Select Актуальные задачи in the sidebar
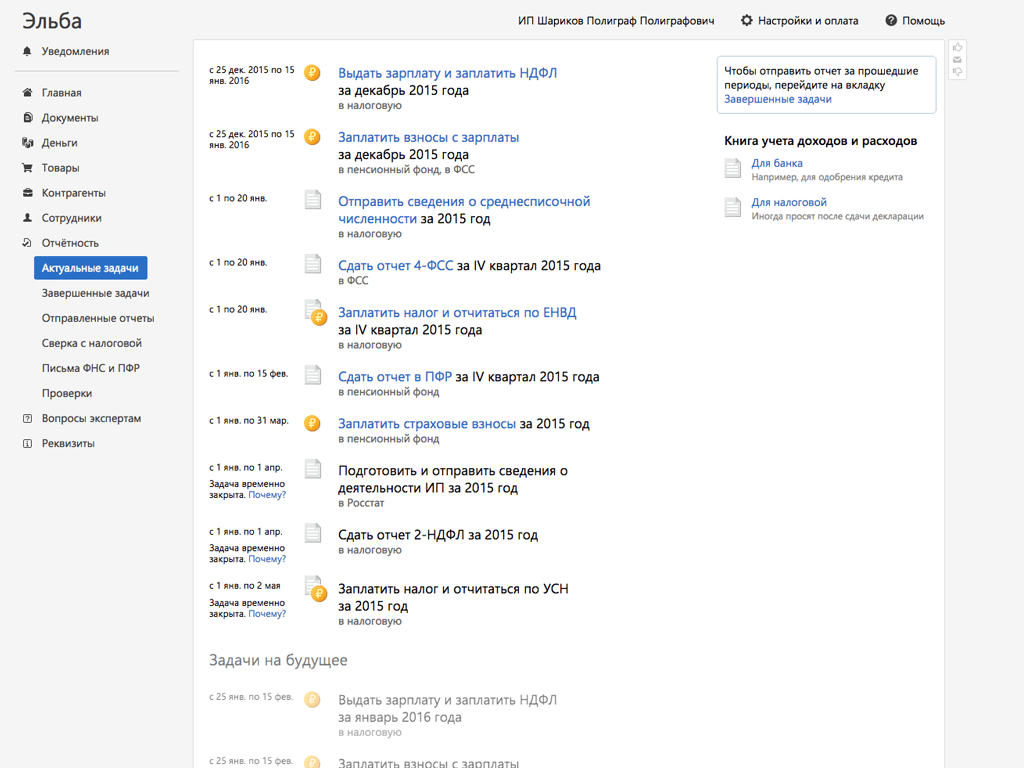The width and height of the screenshot is (1024, 768). [x=90, y=268]
